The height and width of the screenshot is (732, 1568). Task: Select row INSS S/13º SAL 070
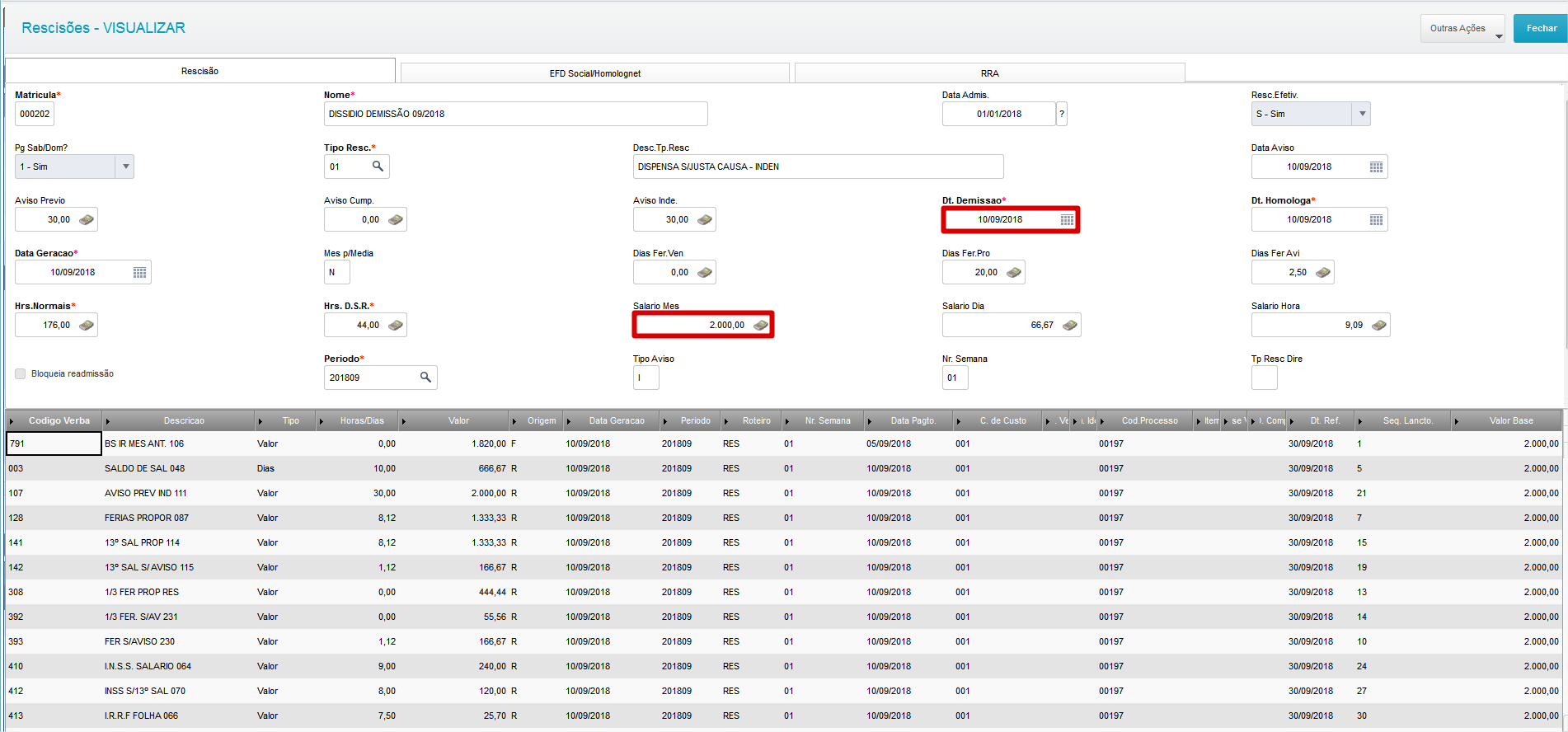coord(783,691)
